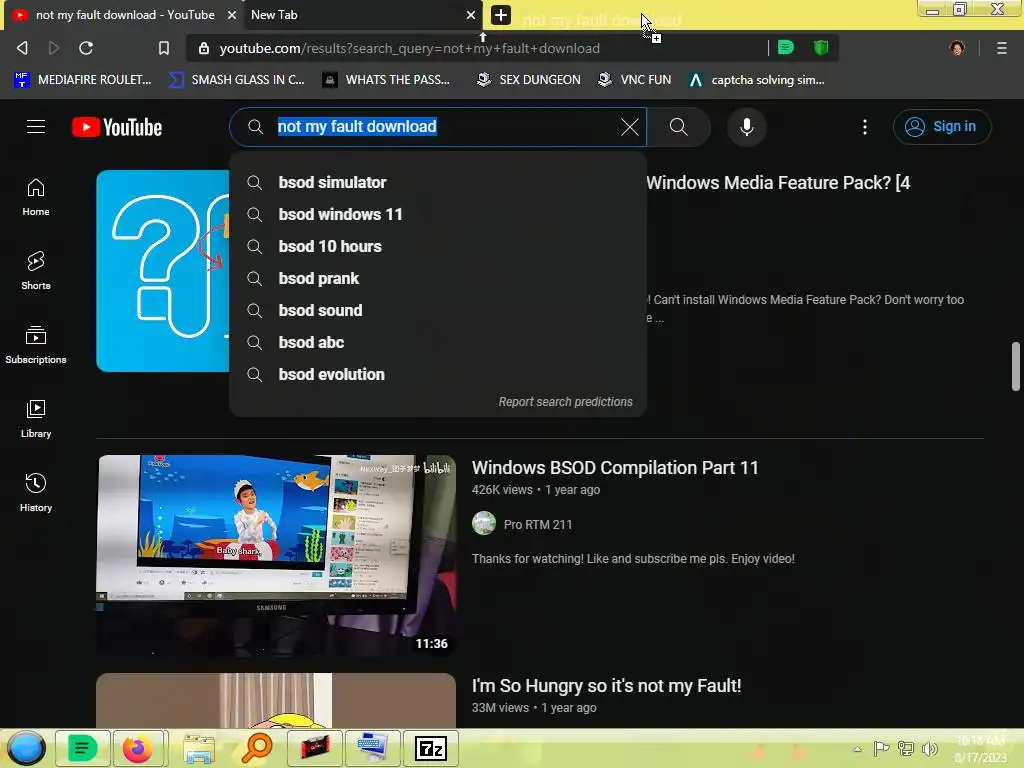The height and width of the screenshot is (768, 1024).
Task: Open the VNC FUN bookmark
Action: coord(634,80)
